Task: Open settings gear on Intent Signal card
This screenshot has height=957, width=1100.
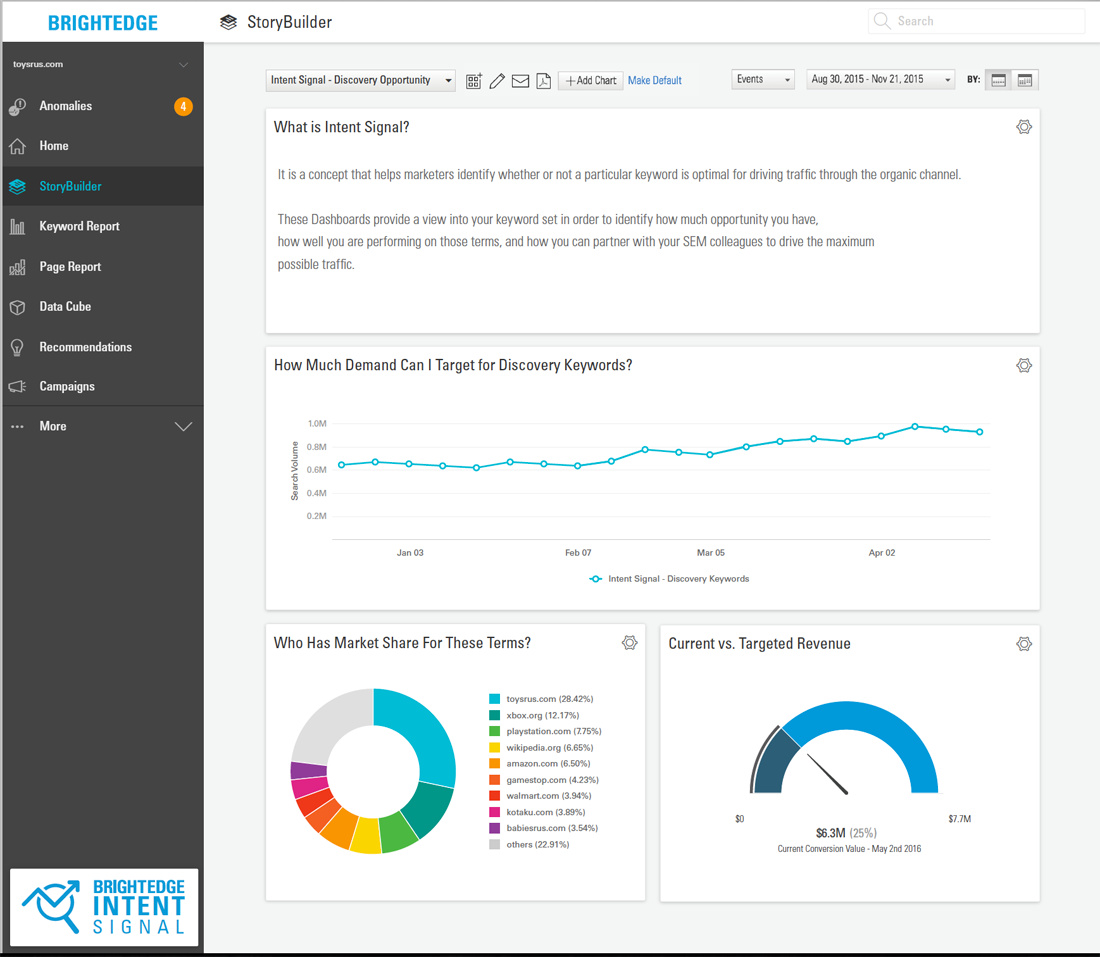Action: (1023, 127)
